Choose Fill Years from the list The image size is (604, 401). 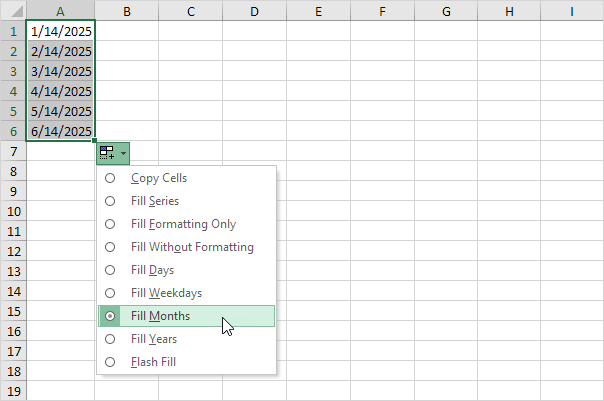[154, 339]
